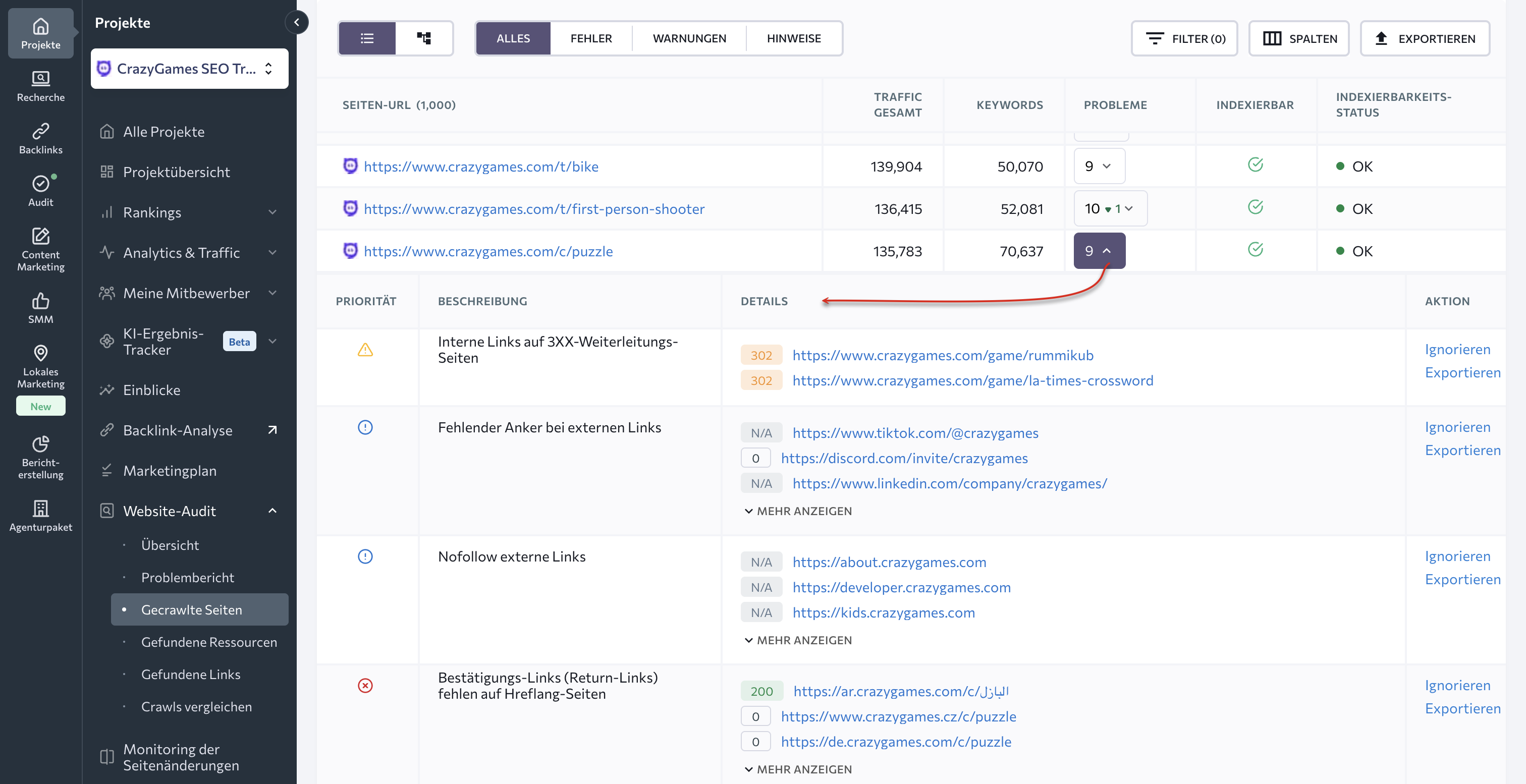
Task: Switch to list view icon
Action: (367, 38)
